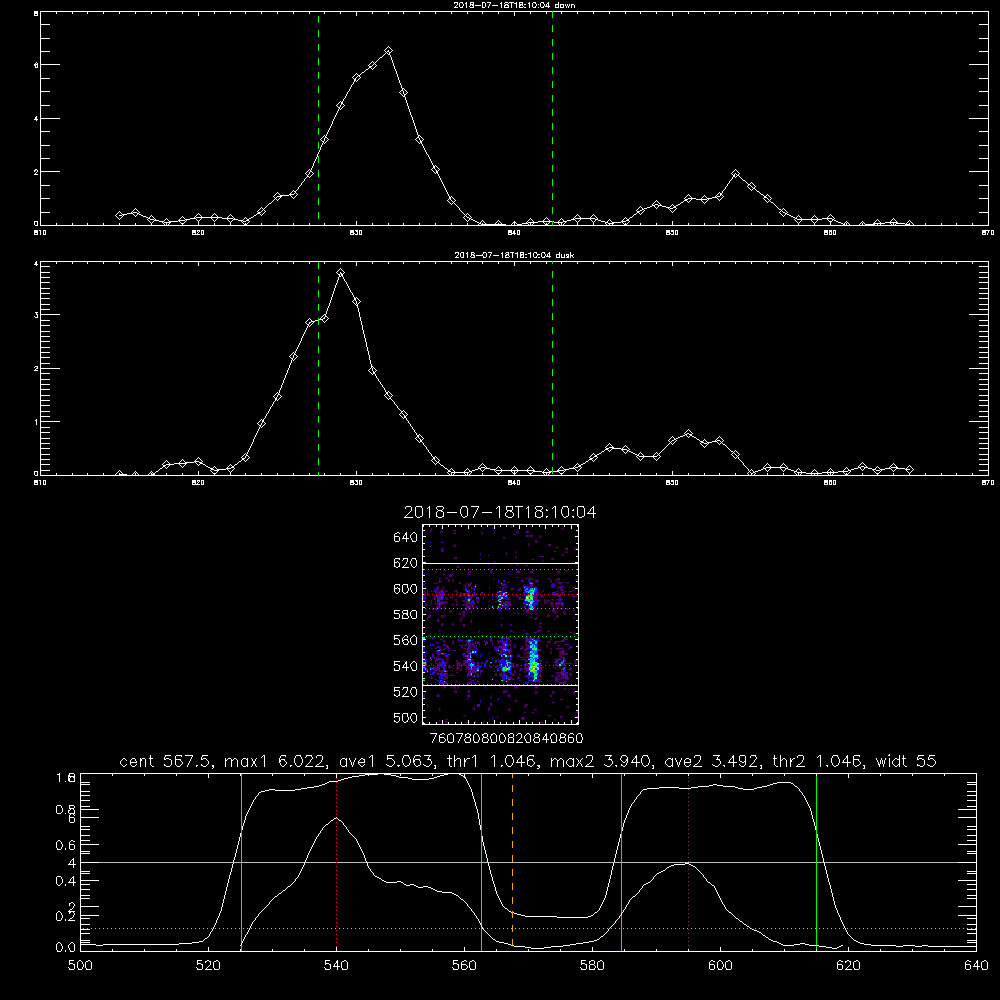Click the '2018-07-18T18:10:04 dusk' plot title

tap(514, 255)
